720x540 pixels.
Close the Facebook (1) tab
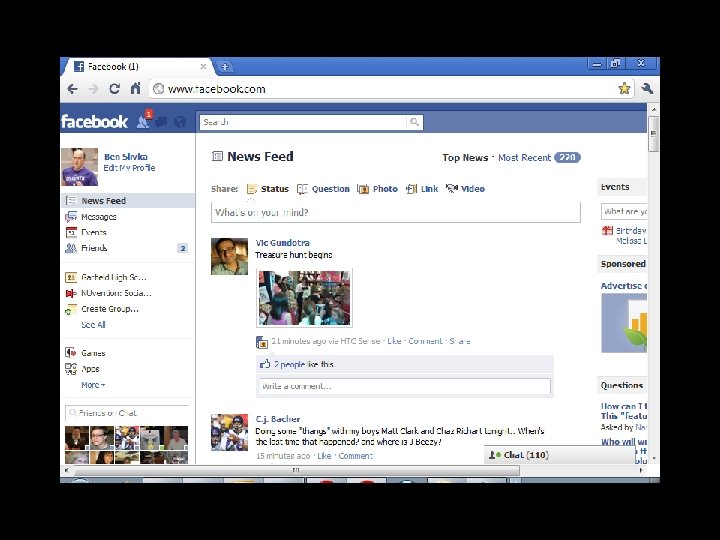click(x=203, y=67)
